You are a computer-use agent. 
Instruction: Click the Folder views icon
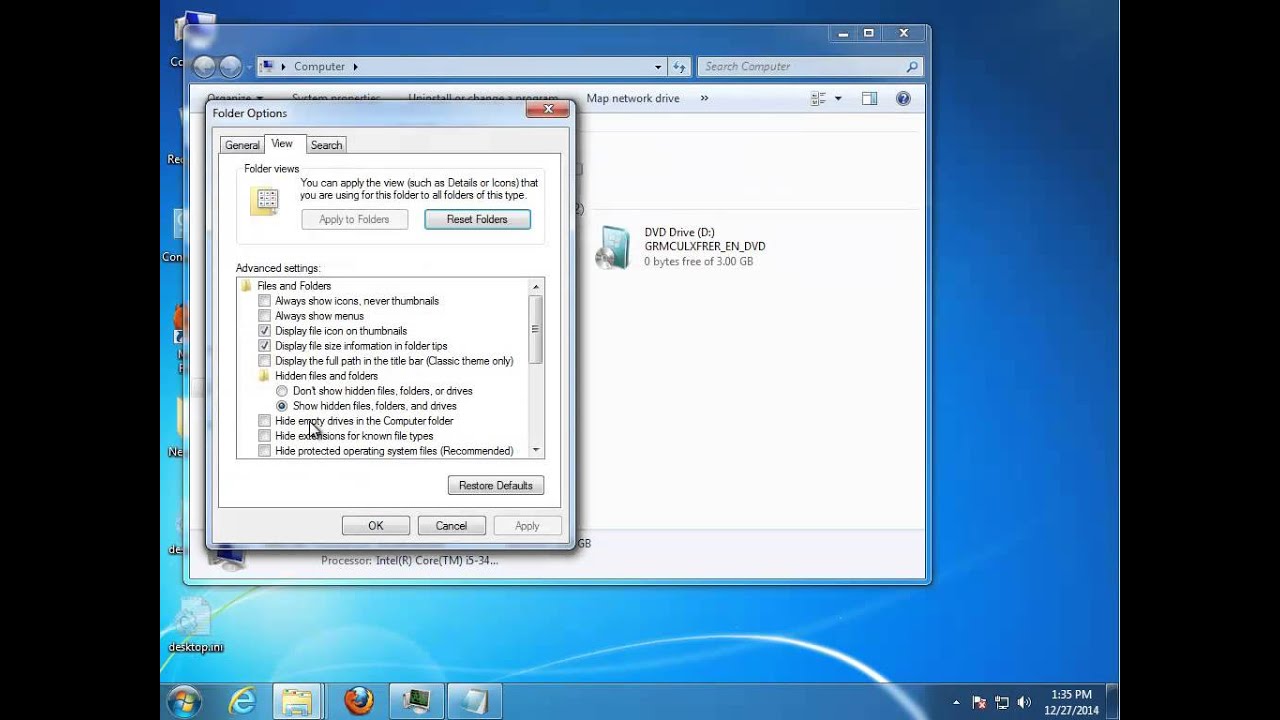(265, 201)
